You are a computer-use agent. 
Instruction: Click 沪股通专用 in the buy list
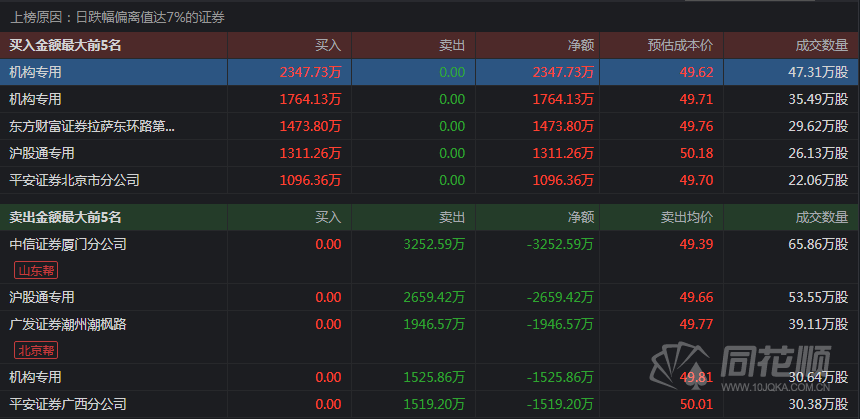click(42, 153)
